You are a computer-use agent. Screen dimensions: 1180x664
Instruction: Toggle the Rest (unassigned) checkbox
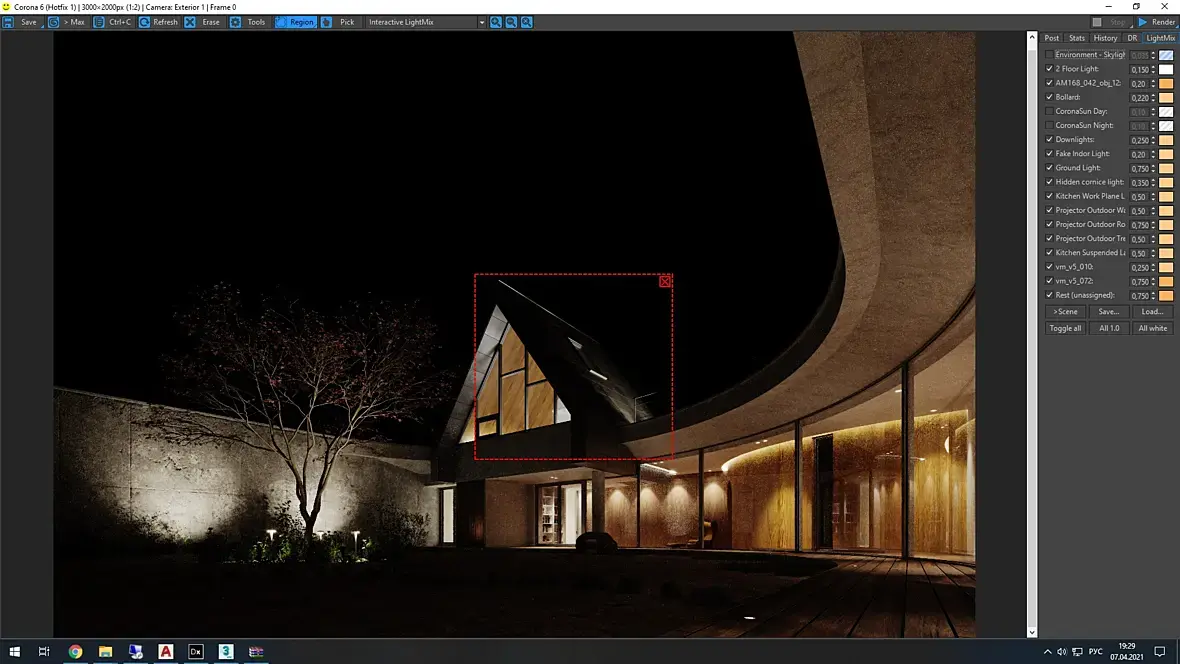coord(1049,295)
